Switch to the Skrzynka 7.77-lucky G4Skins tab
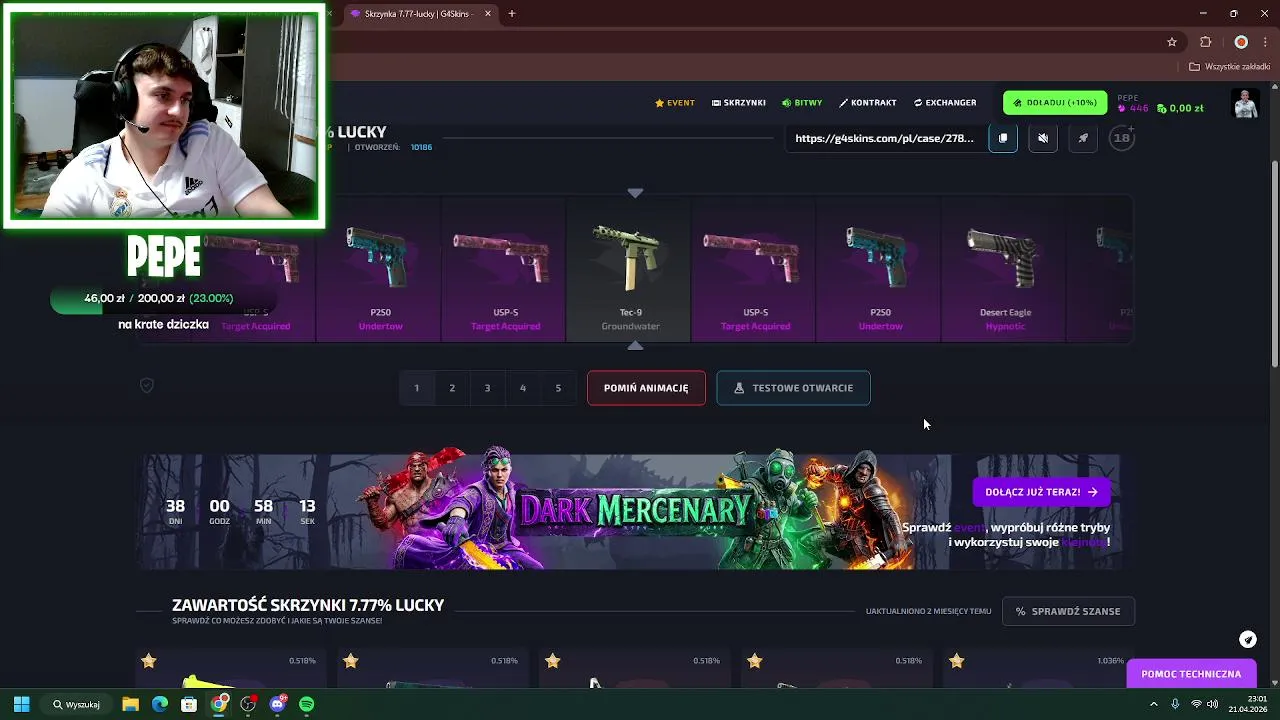 coord(420,14)
